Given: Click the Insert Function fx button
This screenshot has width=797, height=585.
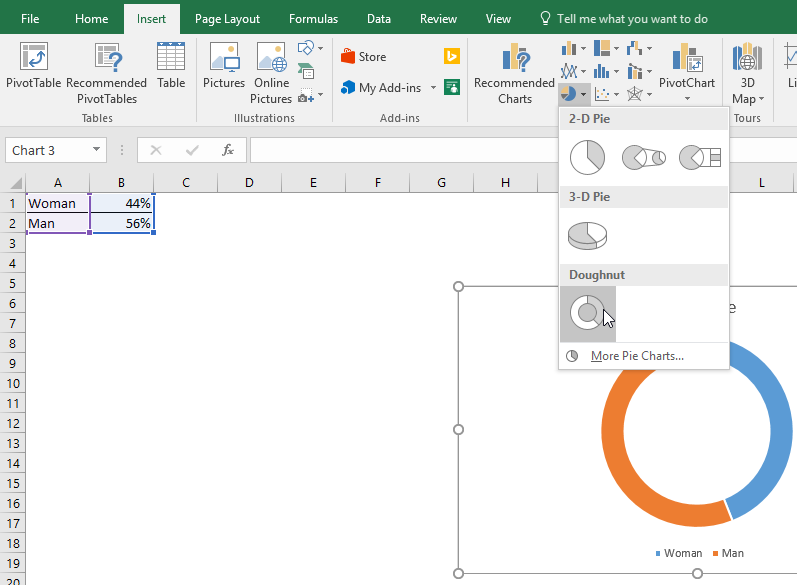Looking at the screenshot, I should 228,150.
